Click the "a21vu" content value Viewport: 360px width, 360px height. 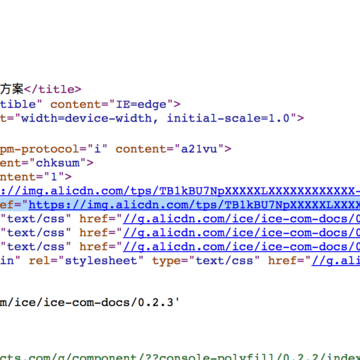point(199,149)
